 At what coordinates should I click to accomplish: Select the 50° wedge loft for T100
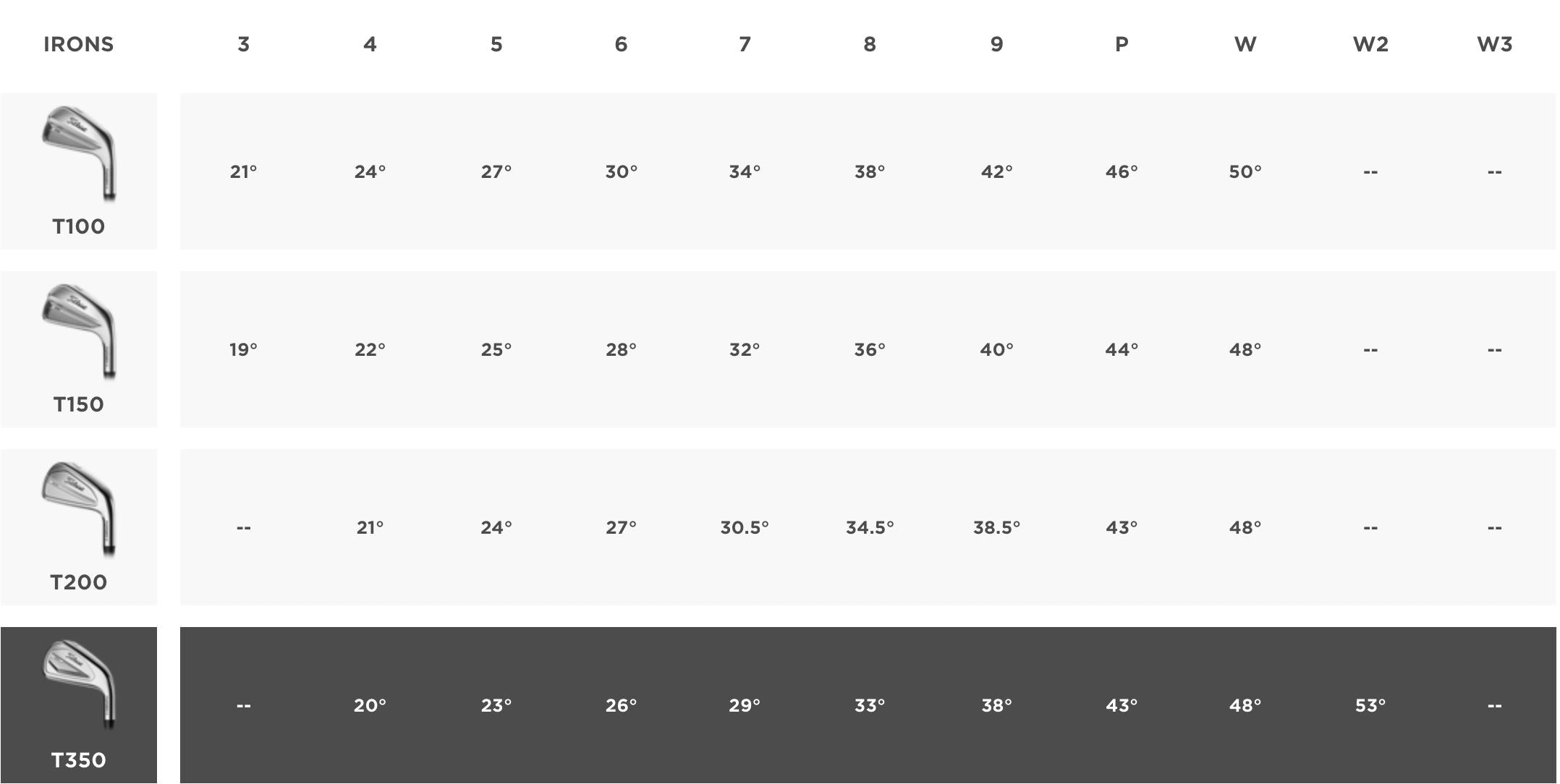[x=1245, y=172]
